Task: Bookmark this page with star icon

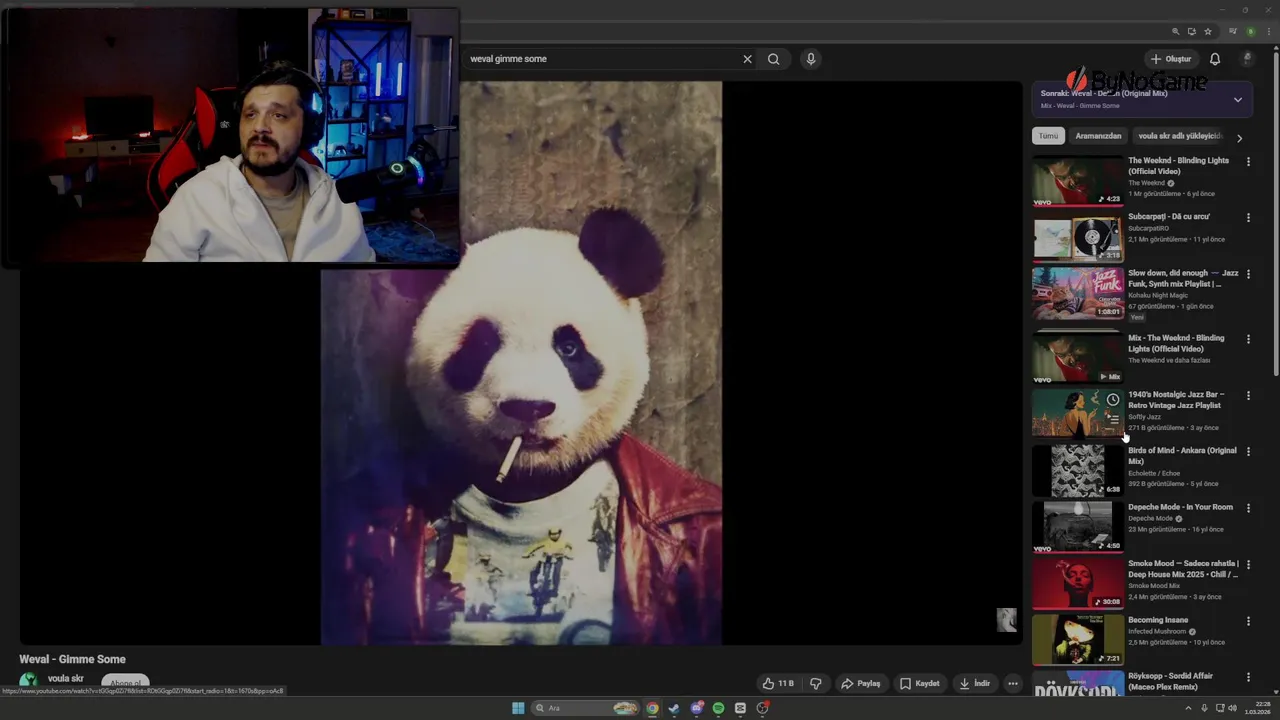Action: click(x=1208, y=31)
